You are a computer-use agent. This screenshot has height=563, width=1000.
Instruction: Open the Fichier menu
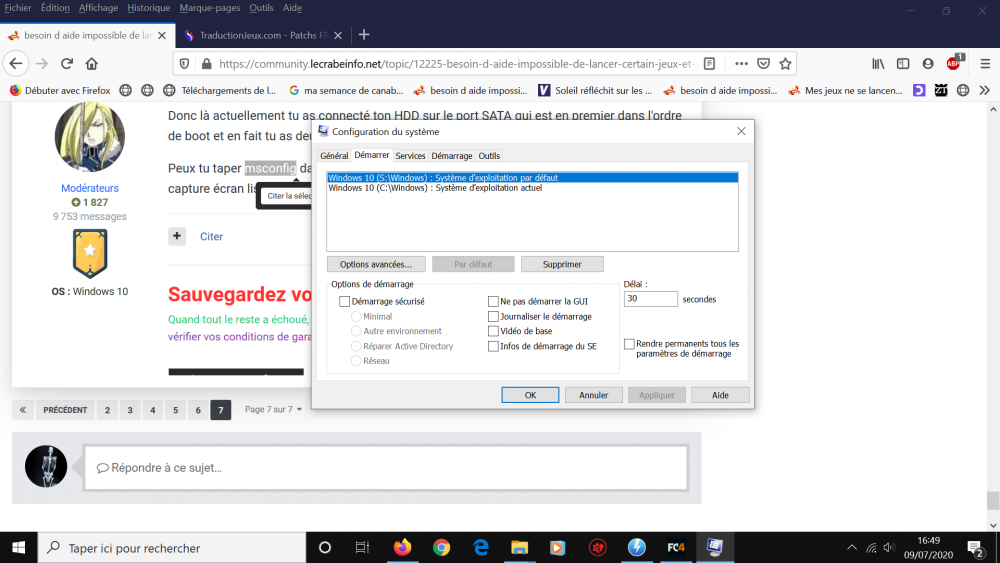(18, 8)
